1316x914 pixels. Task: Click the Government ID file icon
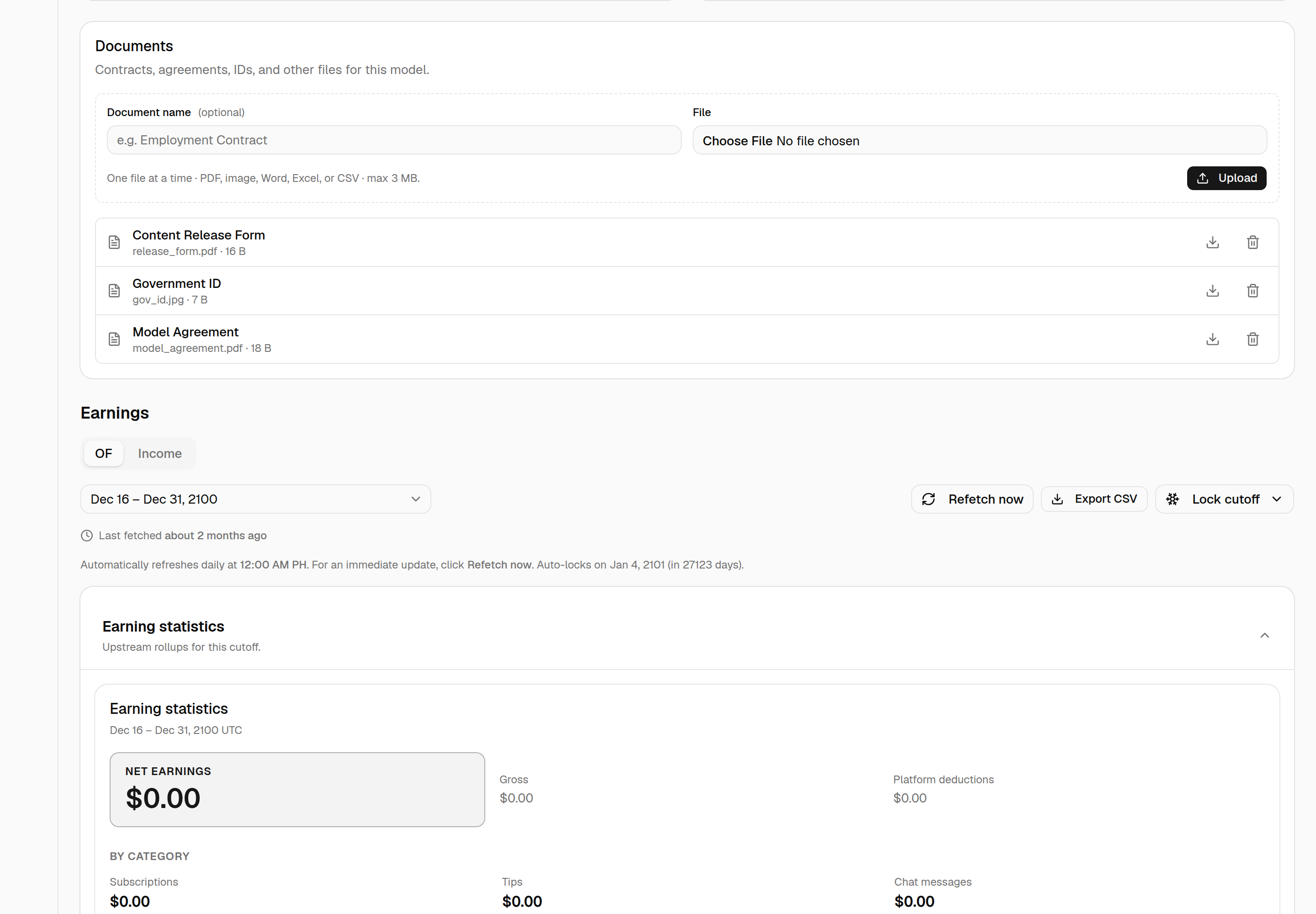[x=114, y=291]
